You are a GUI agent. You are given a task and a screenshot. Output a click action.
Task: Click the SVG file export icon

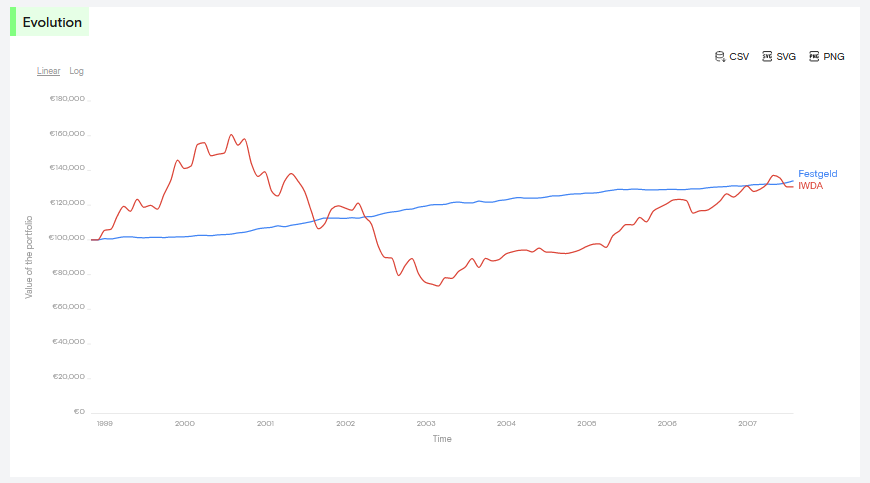coord(767,57)
